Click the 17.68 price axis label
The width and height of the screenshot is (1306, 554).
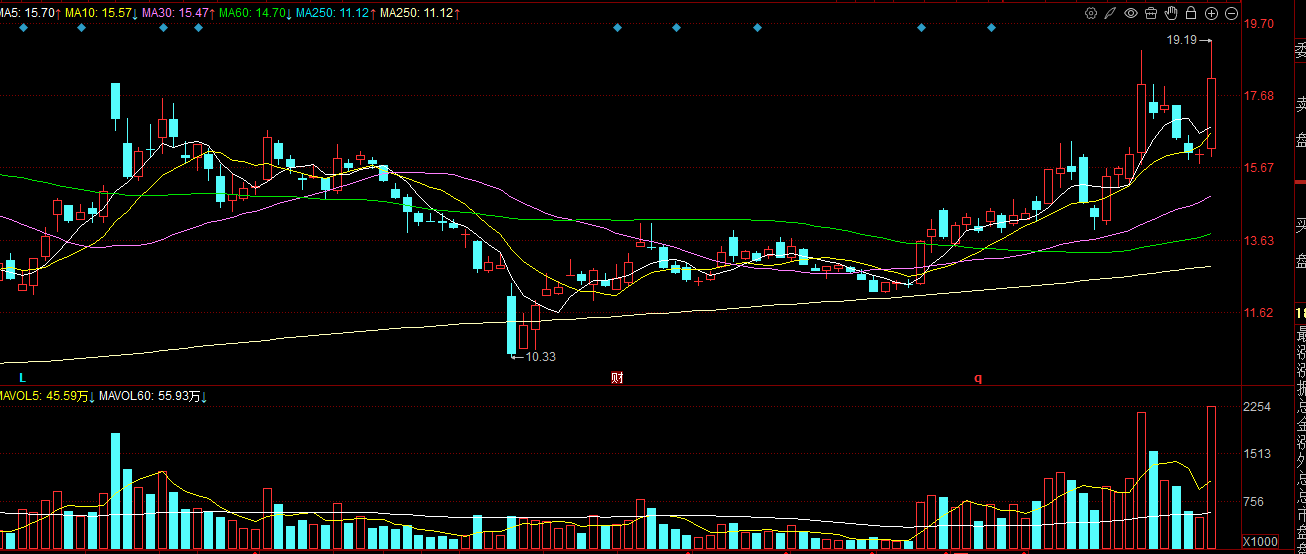coord(1259,96)
